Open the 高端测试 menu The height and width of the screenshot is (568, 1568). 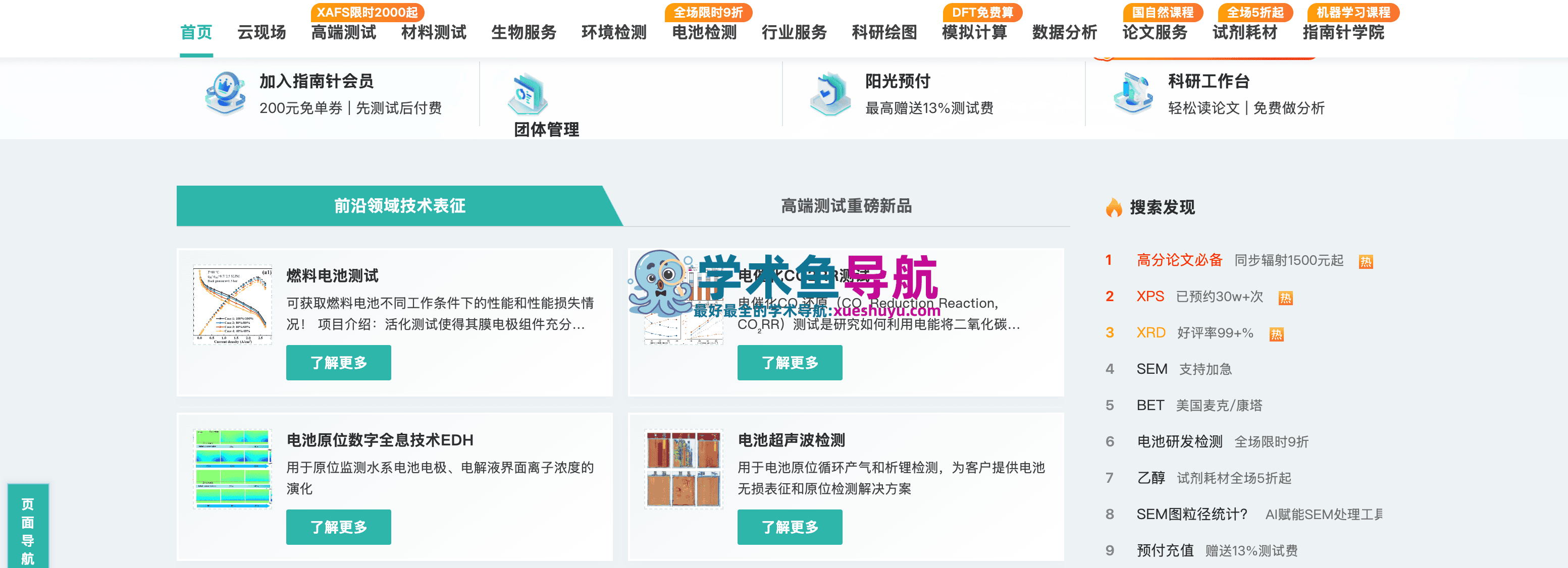(343, 32)
